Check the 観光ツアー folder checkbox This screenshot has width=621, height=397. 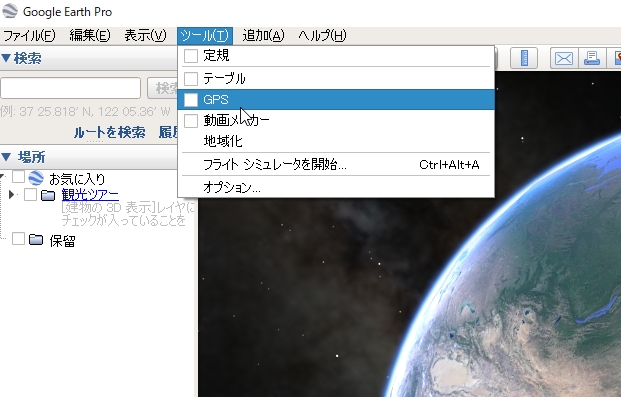pos(30,195)
